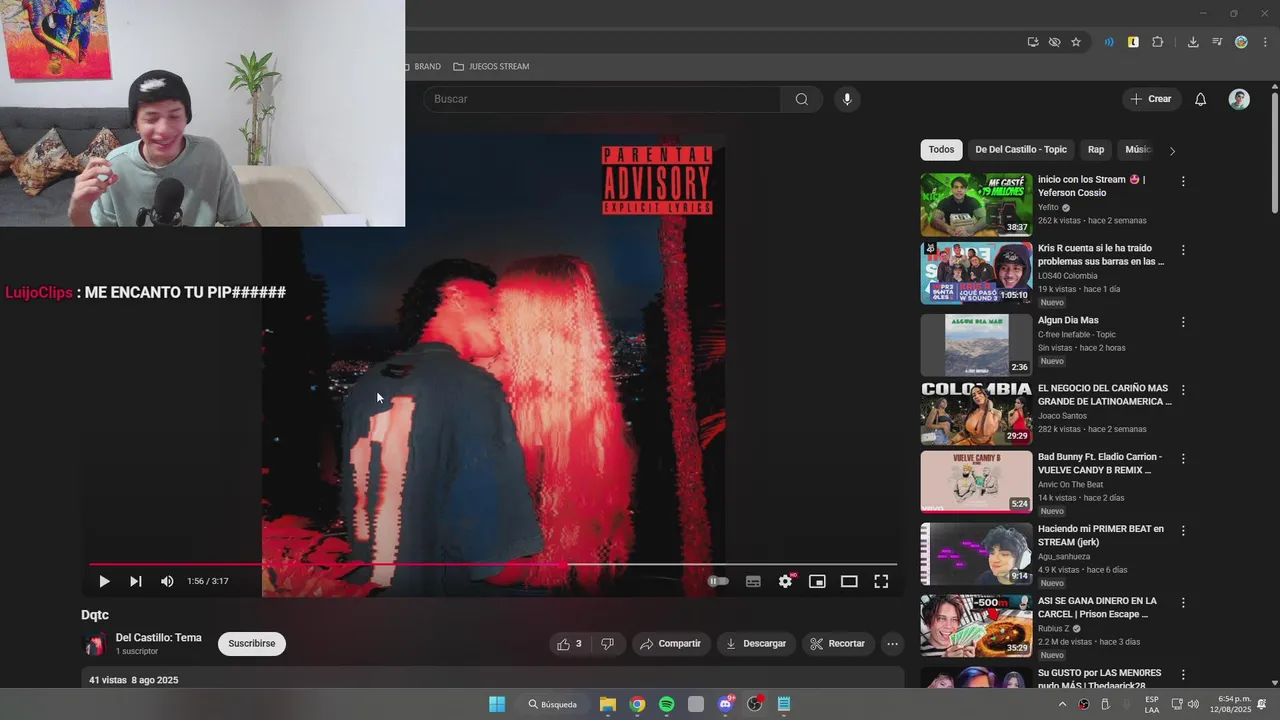The image size is (1280, 720).
Task: Toggle subtitles in the video player
Action: [753, 581]
